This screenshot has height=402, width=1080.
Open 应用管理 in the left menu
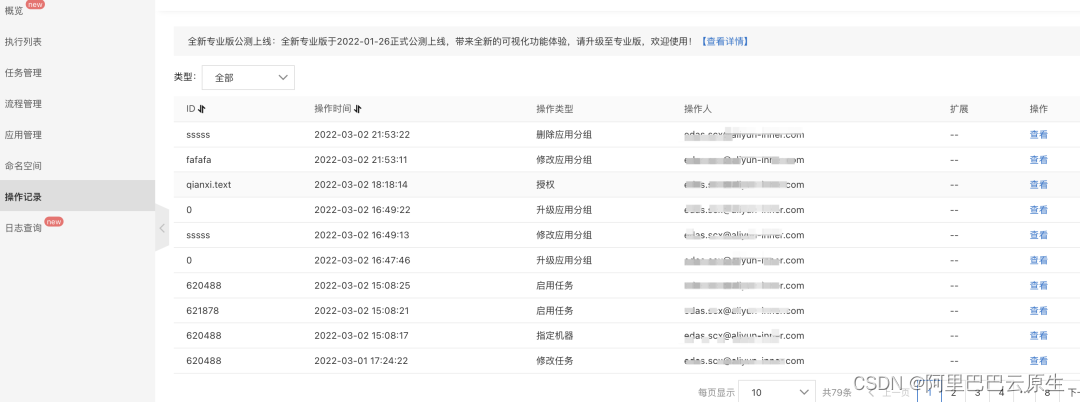coord(23,135)
